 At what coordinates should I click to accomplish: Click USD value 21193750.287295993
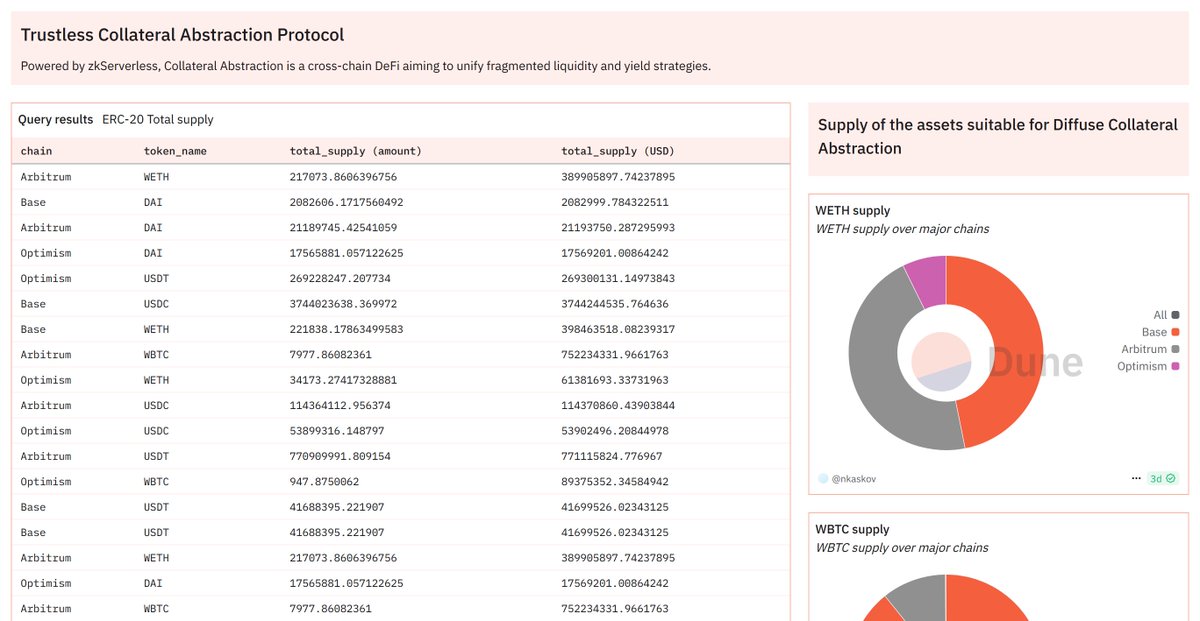pos(618,228)
